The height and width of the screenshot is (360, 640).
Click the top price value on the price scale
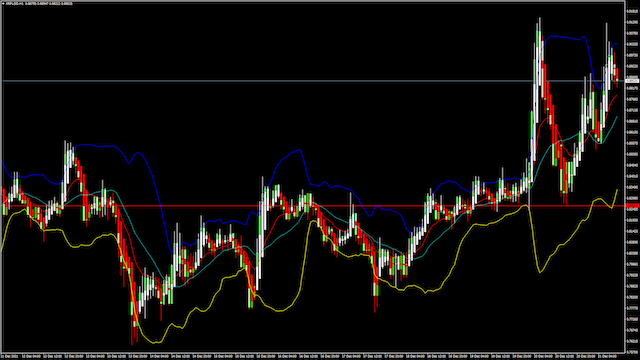pos(632,11)
